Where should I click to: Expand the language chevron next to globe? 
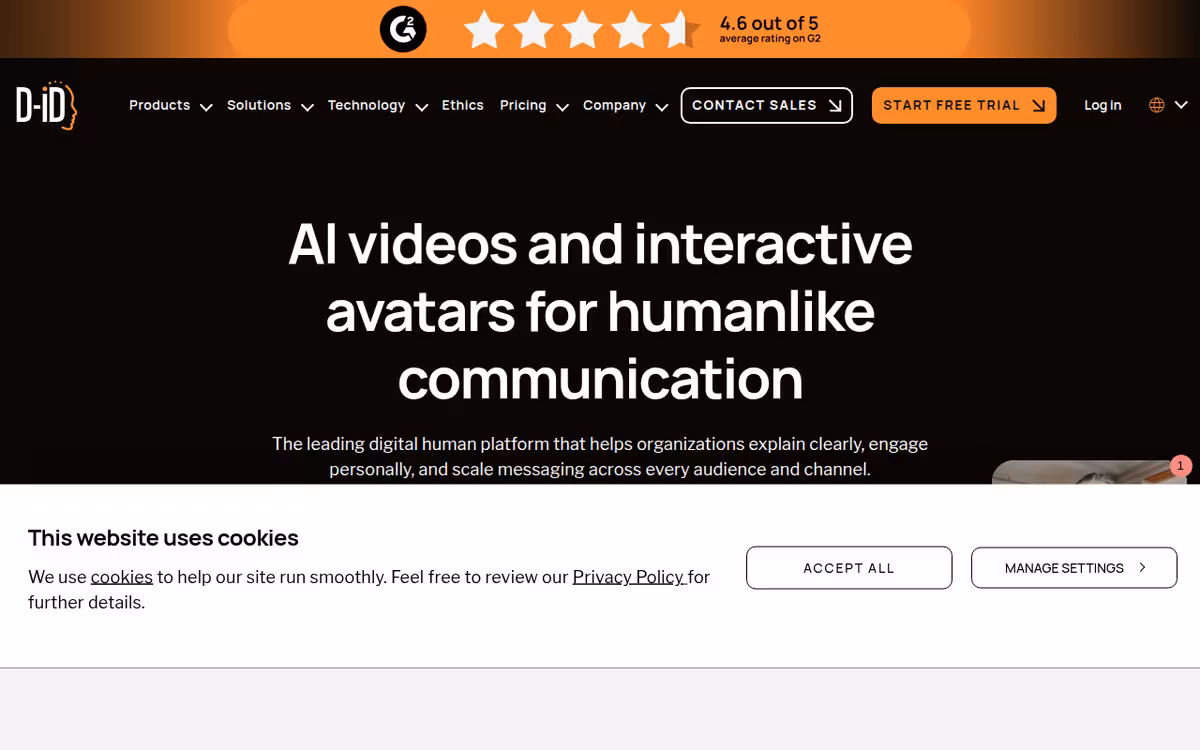click(x=1181, y=105)
